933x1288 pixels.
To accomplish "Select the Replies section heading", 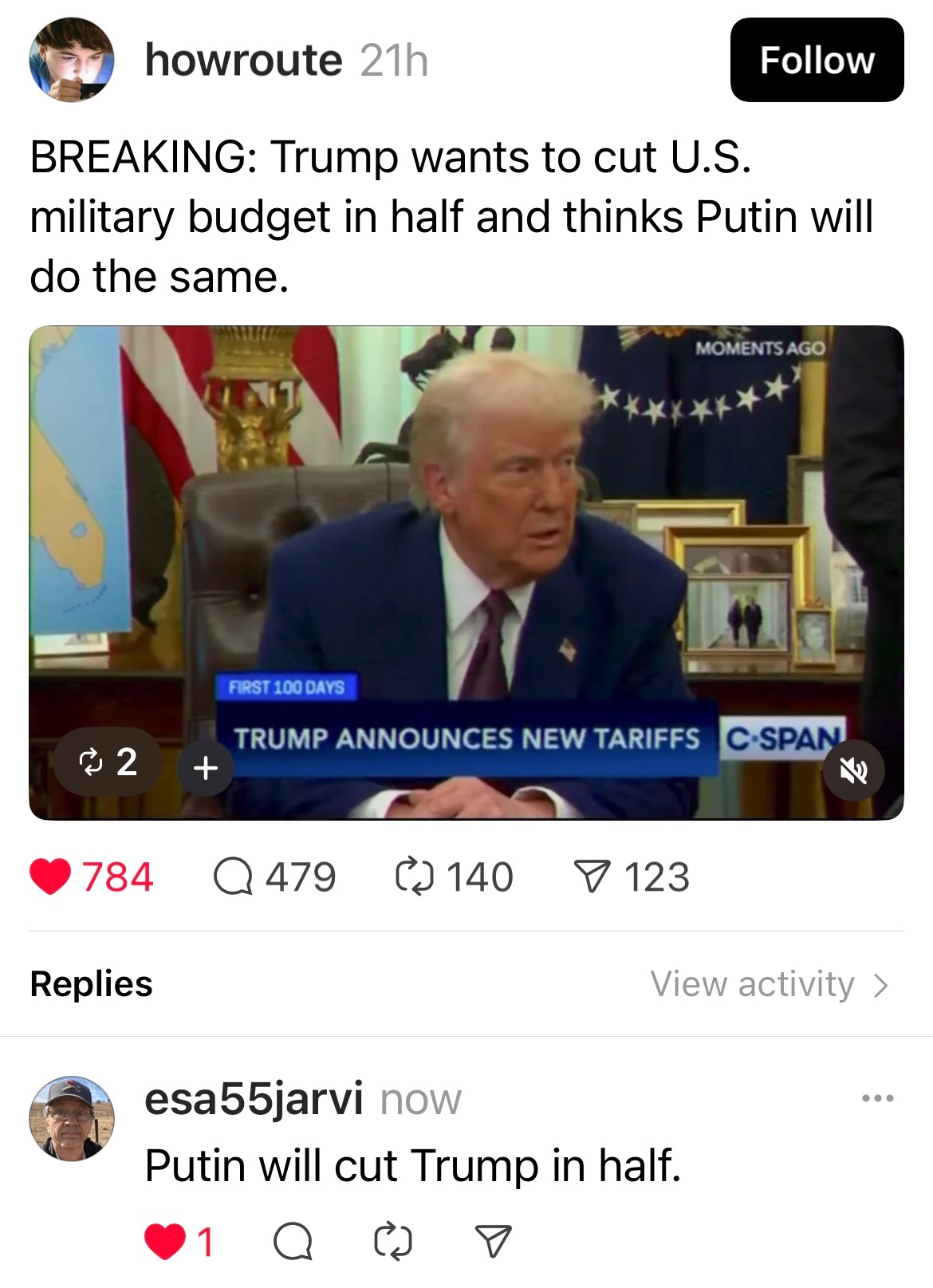I will pos(91,984).
